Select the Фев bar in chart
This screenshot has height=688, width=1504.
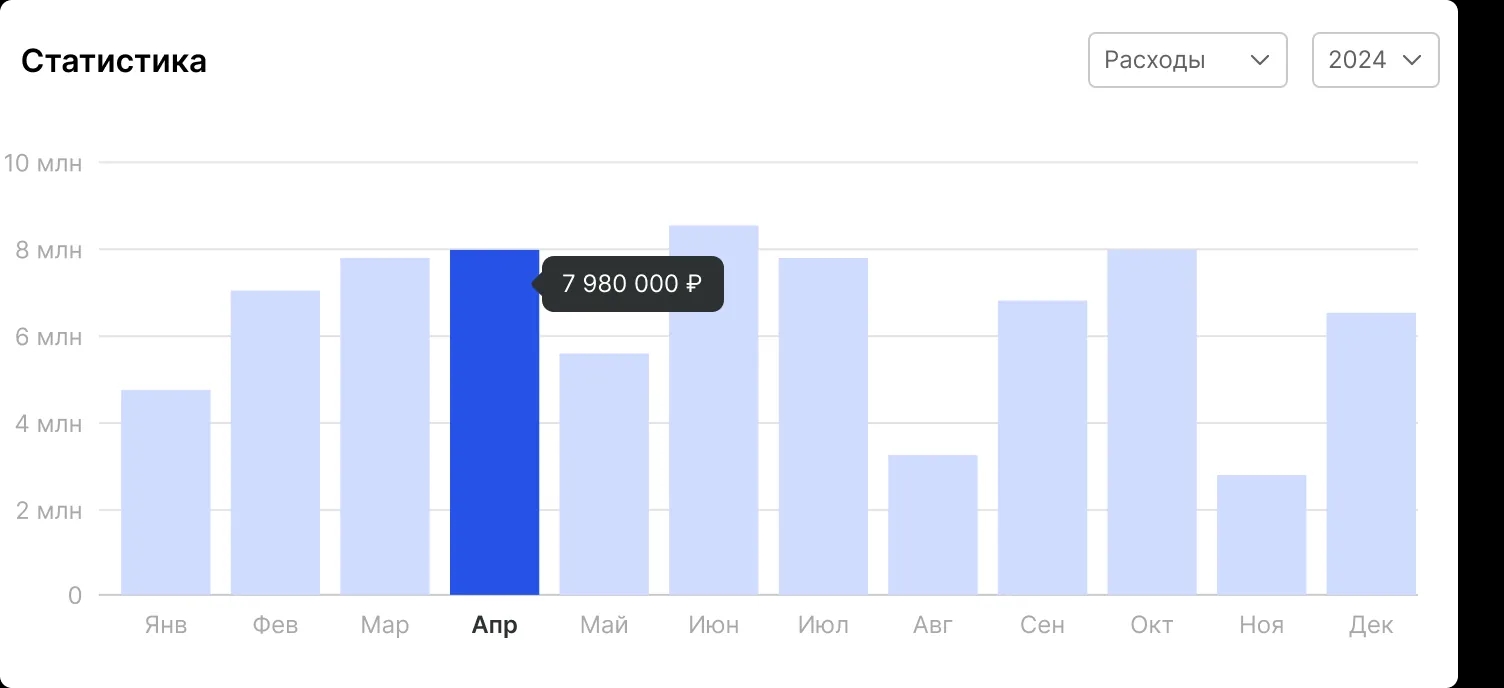[275, 443]
